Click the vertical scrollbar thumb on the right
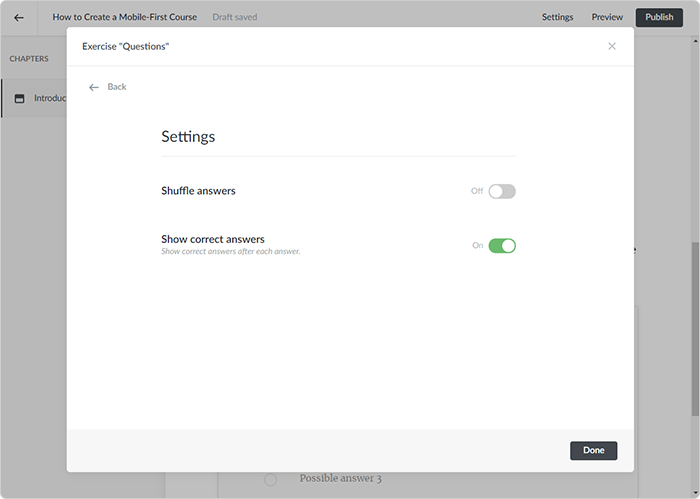The height and width of the screenshot is (499, 700). pyautogui.click(x=695, y=329)
